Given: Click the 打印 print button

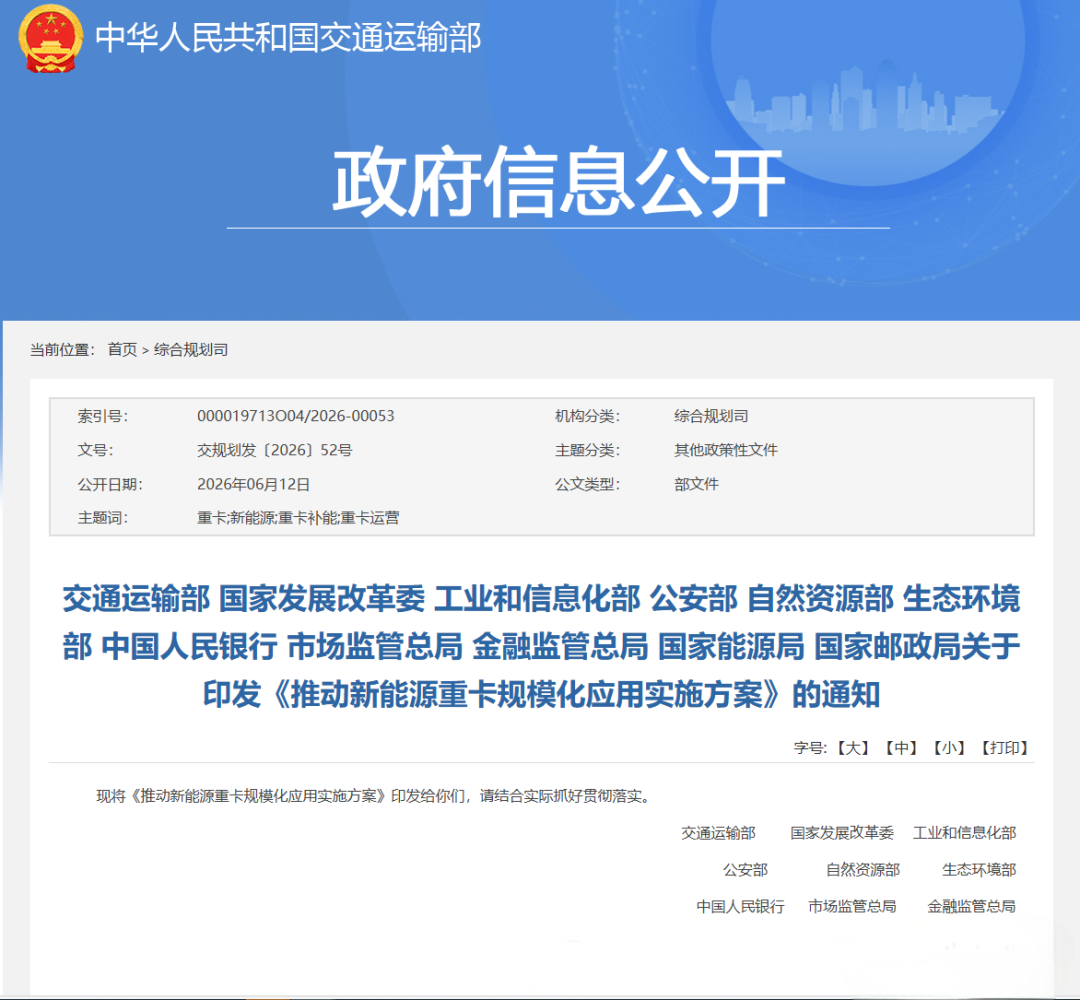Looking at the screenshot, I should click(x=1004, y=748).
